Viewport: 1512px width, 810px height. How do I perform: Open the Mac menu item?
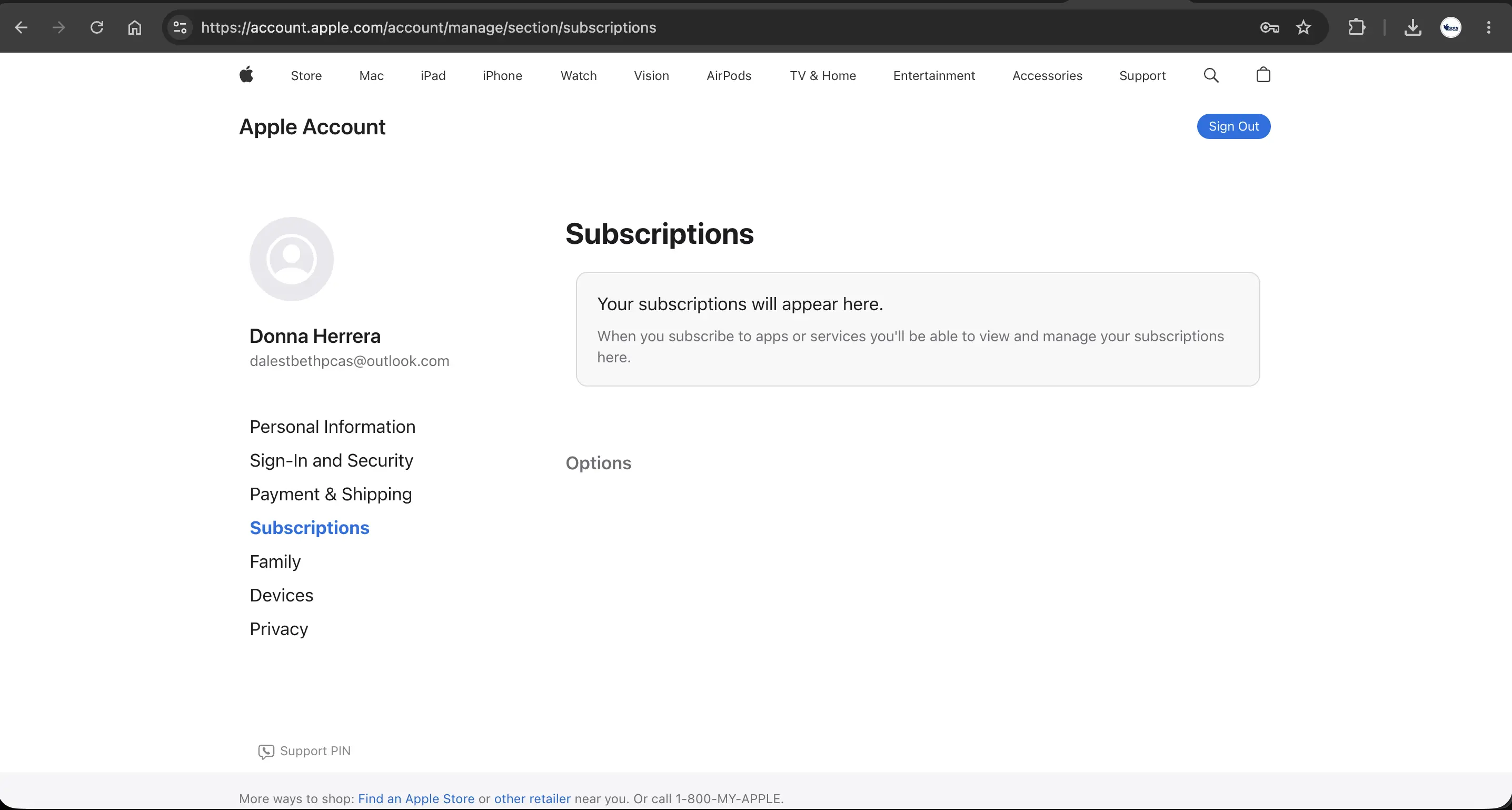[x=372, y=76]
